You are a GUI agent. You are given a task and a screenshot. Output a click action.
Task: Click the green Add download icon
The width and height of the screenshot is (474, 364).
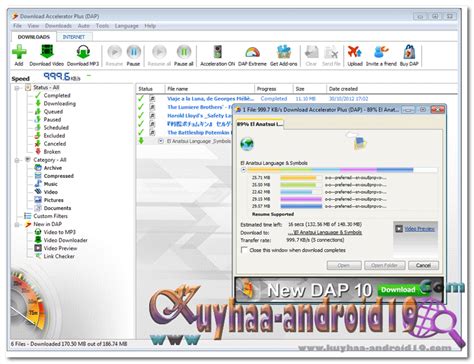coord(19,53)
